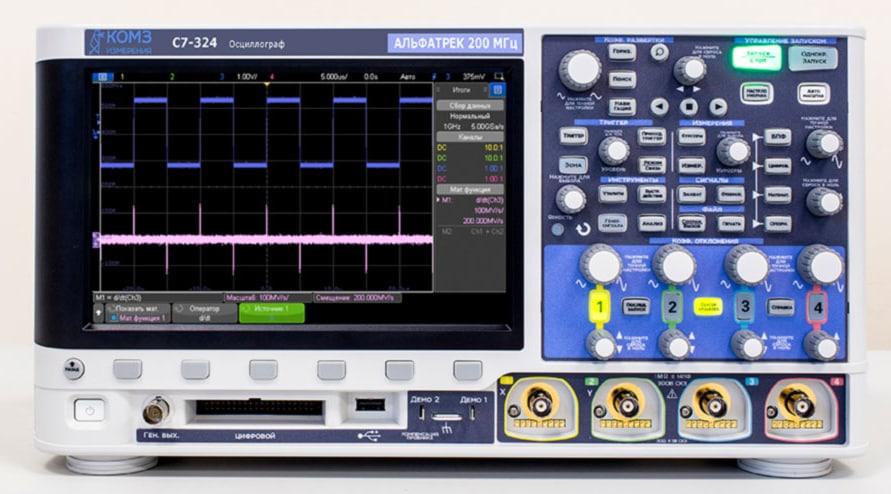Tap the blue main menu icon on screen
The height and width of the screenshot is (494, 891).
coord(102,76)
